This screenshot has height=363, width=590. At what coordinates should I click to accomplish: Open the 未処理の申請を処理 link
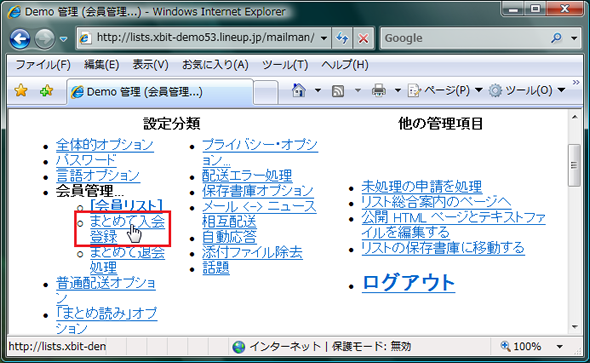[x=422, y=187]
